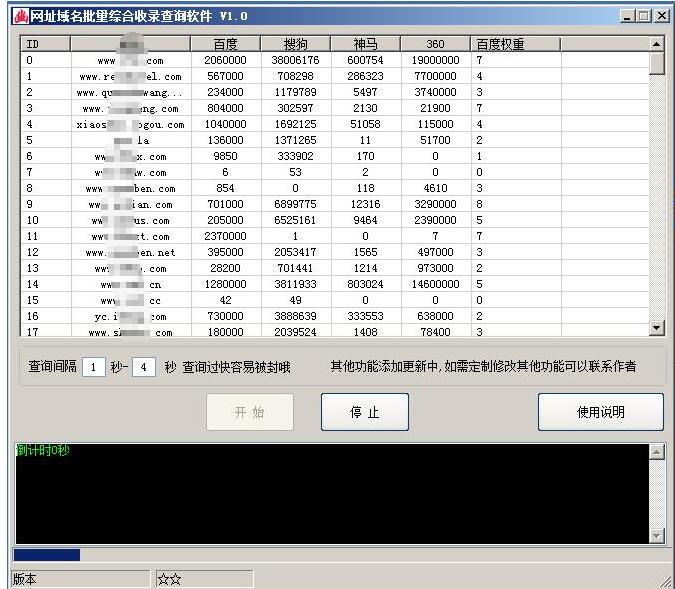Viewport: 675px width, 589px height.
Task: Click 查询过快容易被封哦 warning text
Action: pos(236,367)
